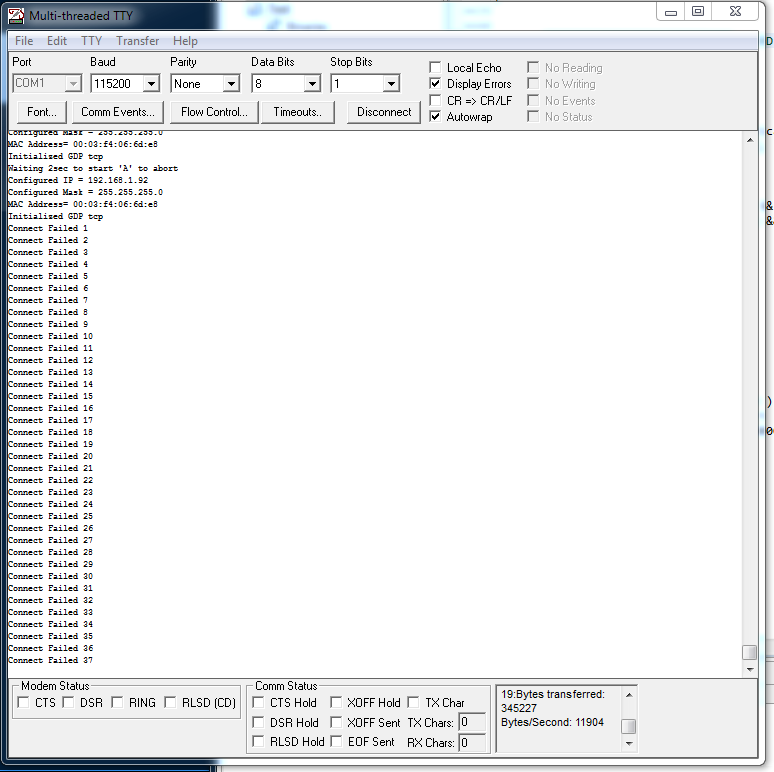Toggle XOFF Hold checkbox

click(336, 702)
